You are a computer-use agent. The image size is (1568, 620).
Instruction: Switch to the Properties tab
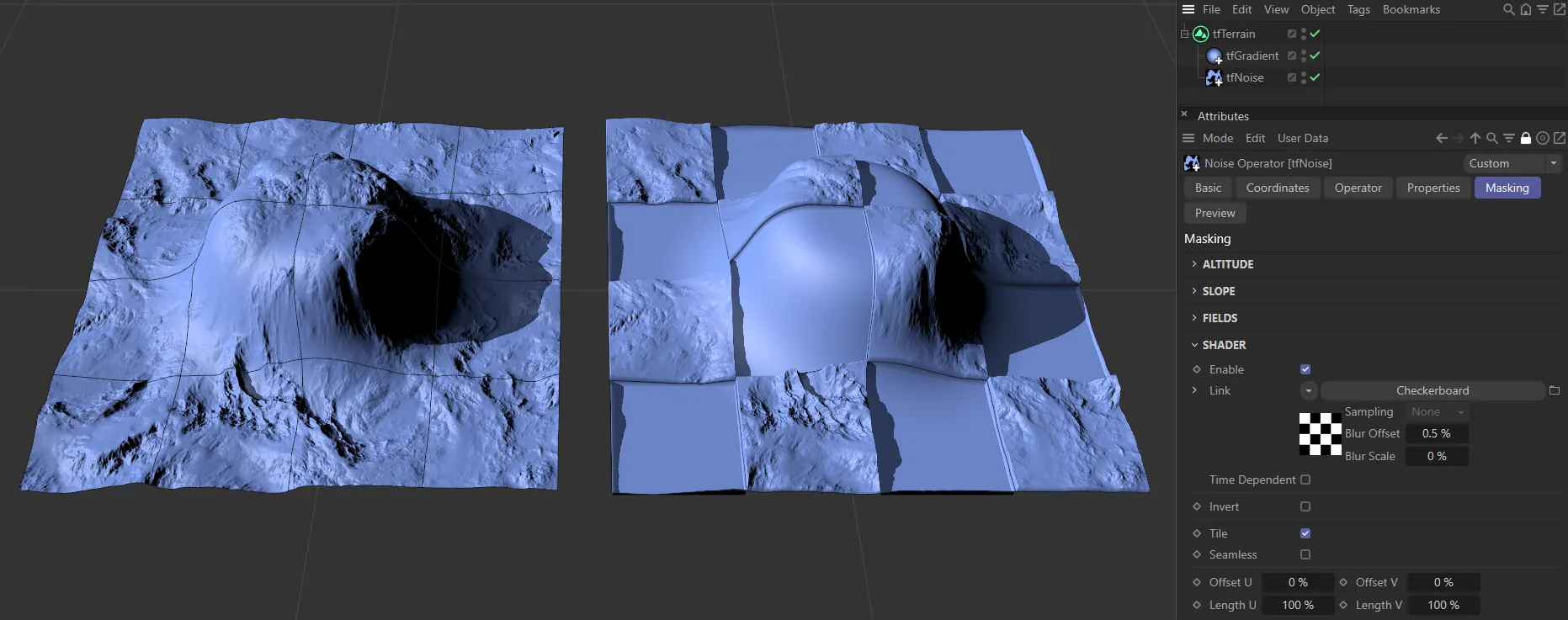(1433, 188)
